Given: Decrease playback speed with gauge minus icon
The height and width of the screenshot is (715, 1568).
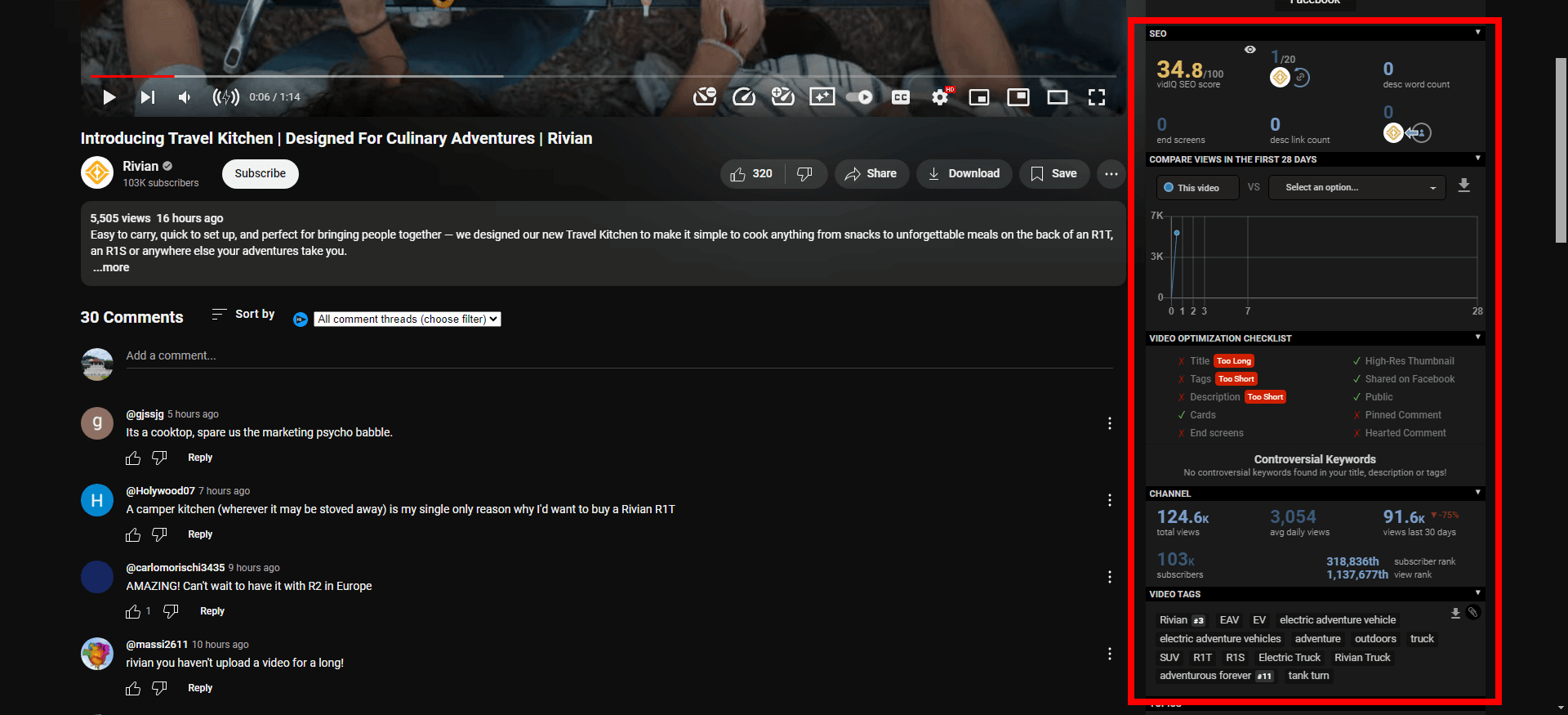Looking at the screenshot, I should (x=705, y=97).
